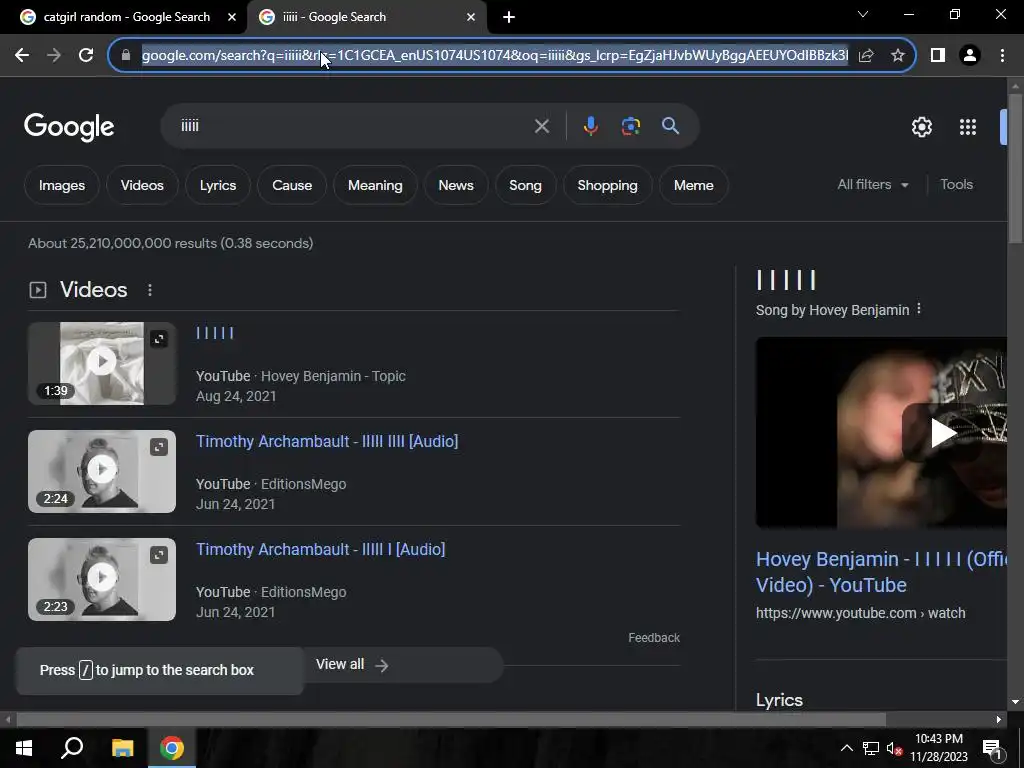Go back using the browser back arrow
The width and height of the screenshot is (1024, 768).
click(22, 56)
